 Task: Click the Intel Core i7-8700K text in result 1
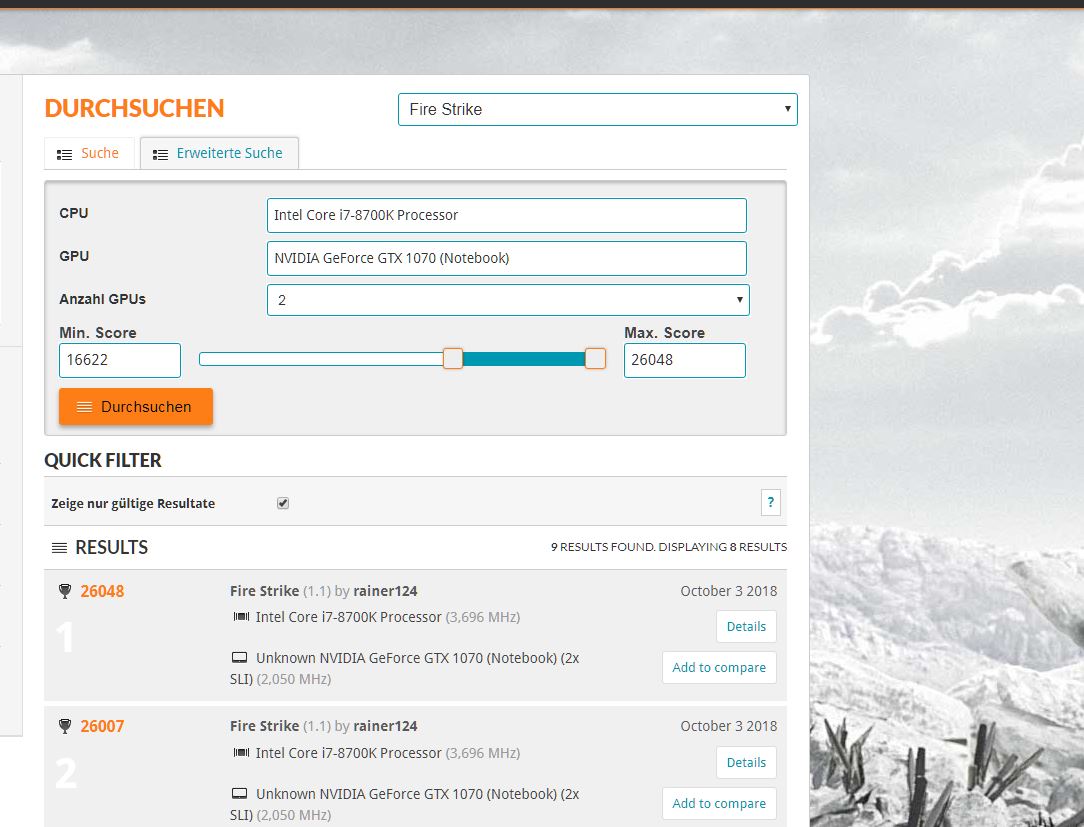tap(348, 617)
